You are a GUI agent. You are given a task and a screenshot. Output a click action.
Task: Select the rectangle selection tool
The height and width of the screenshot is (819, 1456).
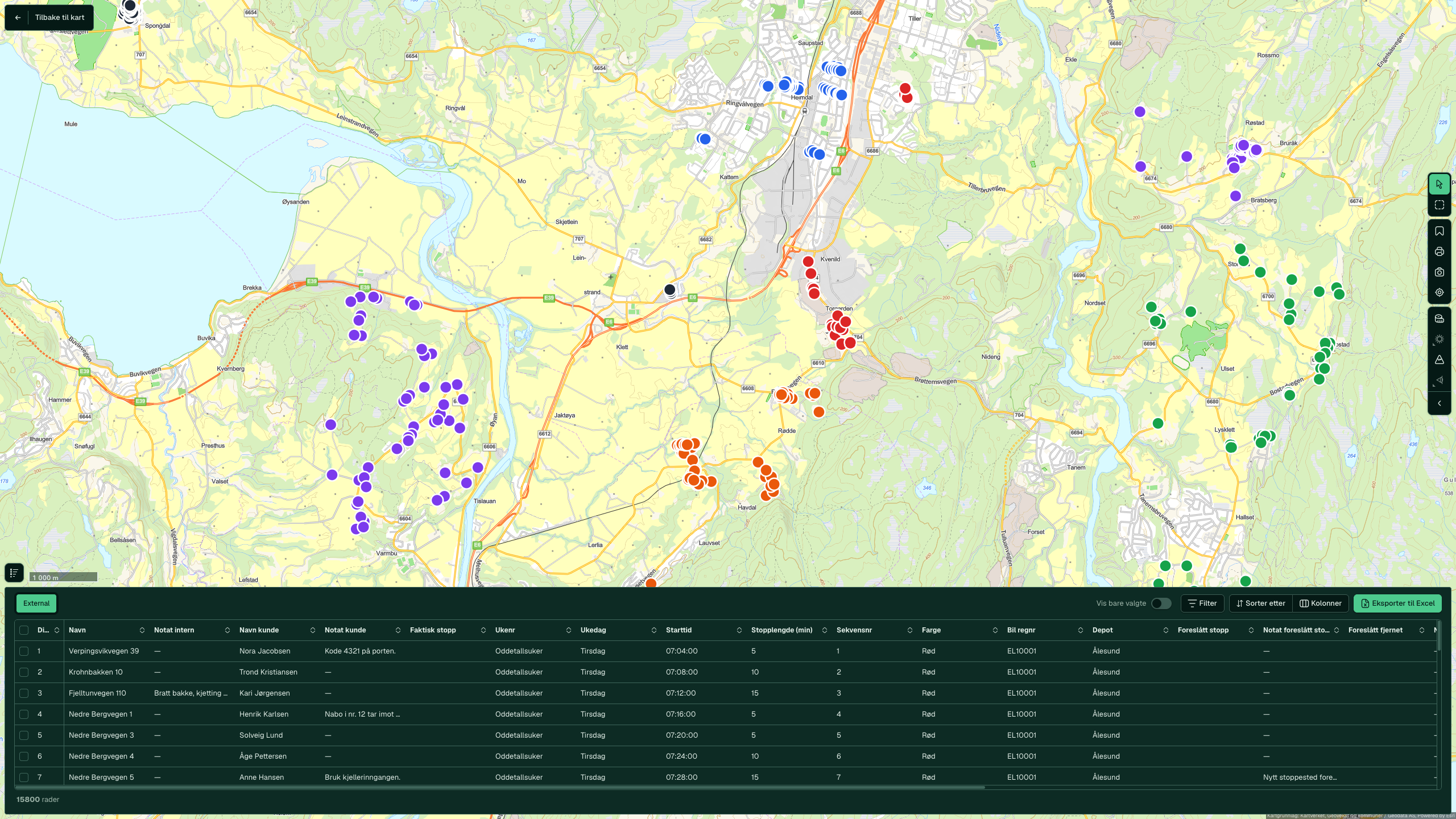pos(1439,205)
